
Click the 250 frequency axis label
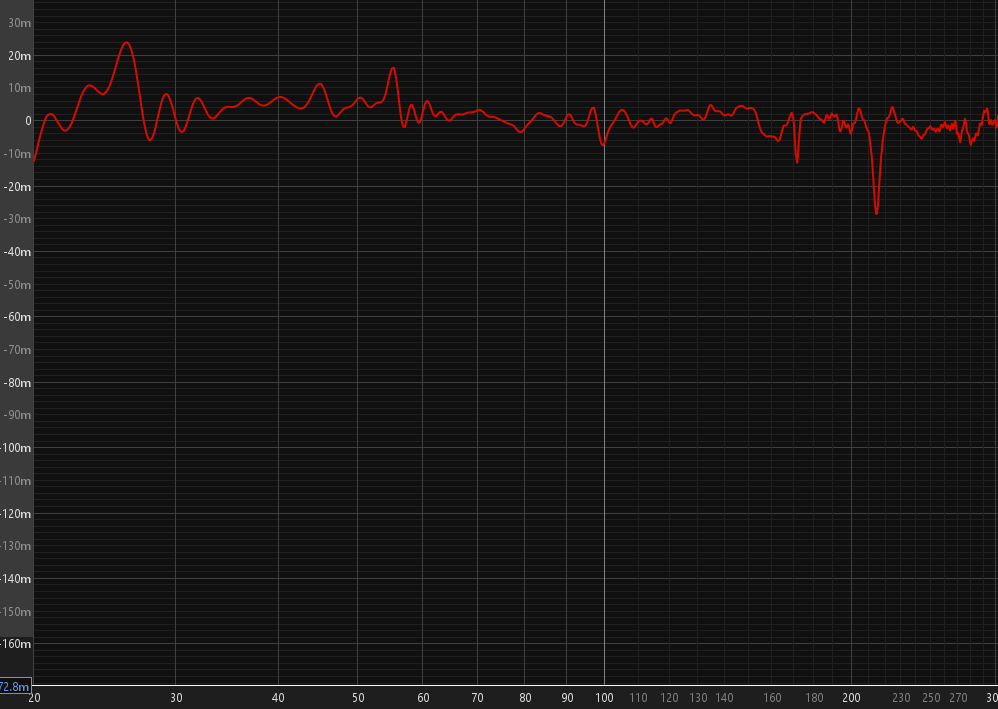(931, 698)
